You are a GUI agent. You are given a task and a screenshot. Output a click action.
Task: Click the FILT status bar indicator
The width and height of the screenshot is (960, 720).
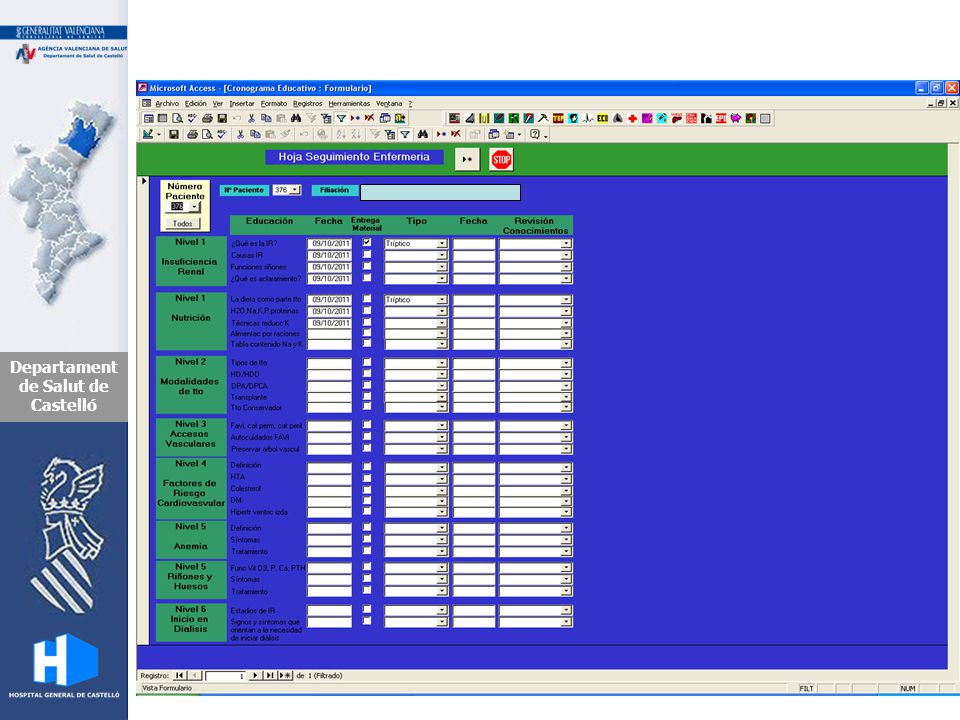[x=806, y=689]
